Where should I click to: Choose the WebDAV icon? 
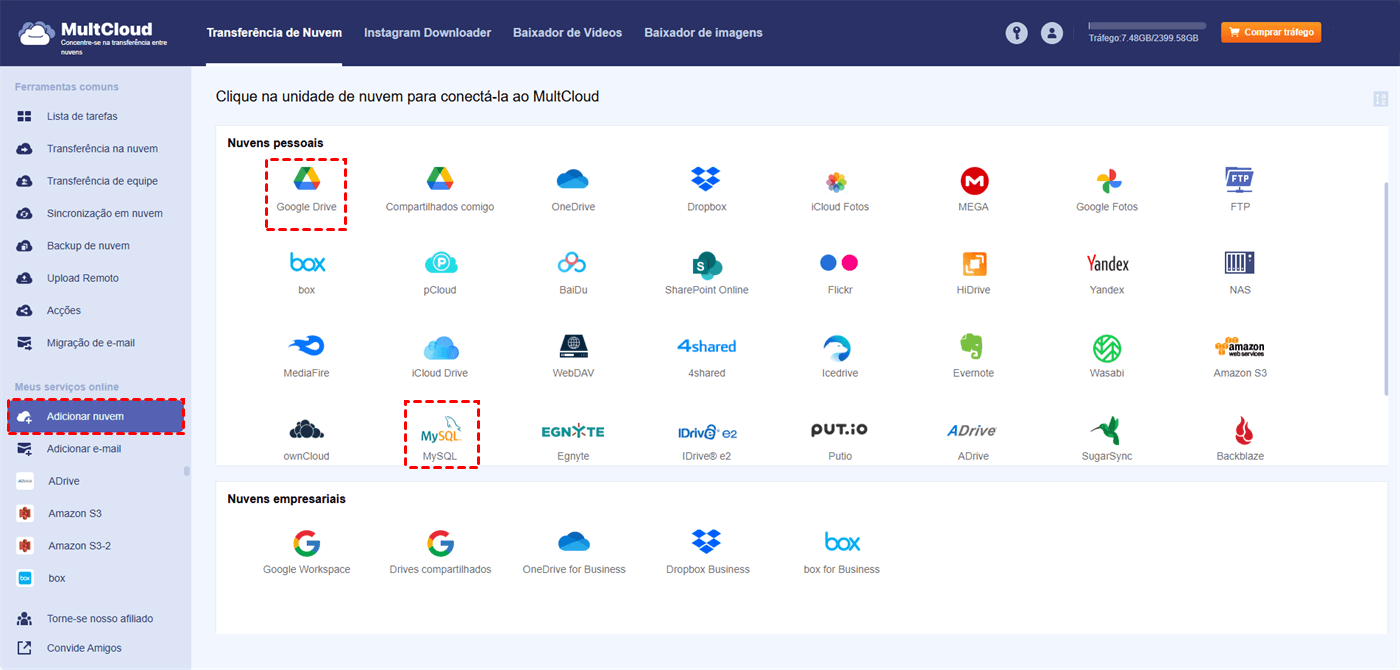572,346
